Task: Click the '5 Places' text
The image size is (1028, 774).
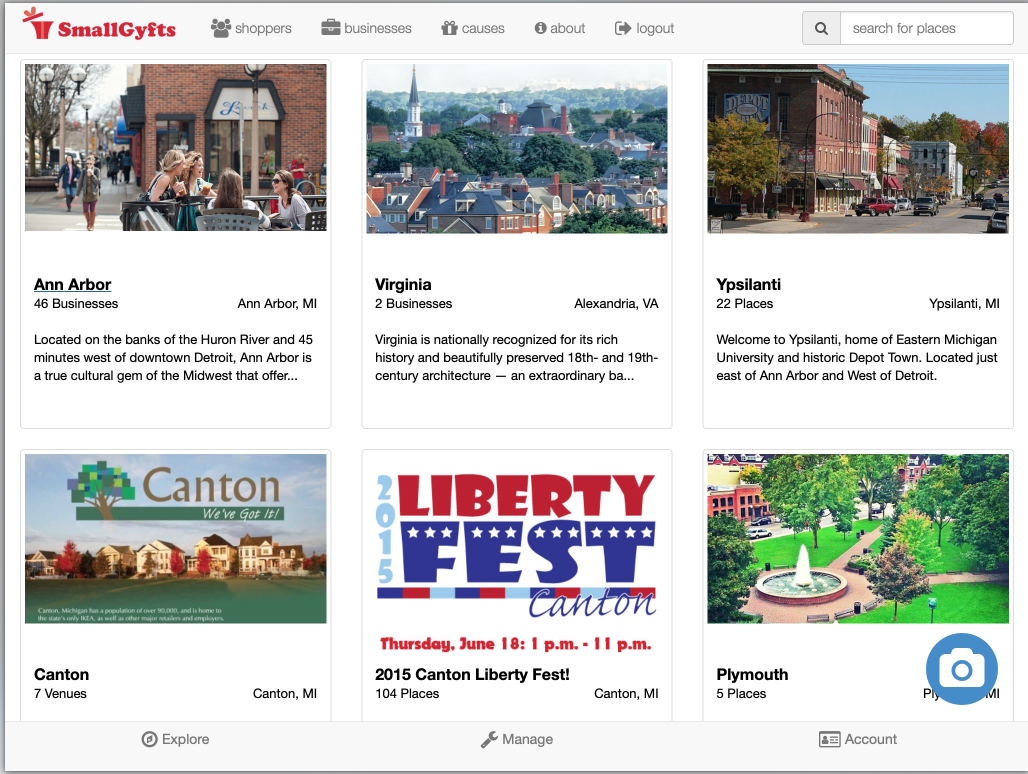Action: tap(741, 693)
